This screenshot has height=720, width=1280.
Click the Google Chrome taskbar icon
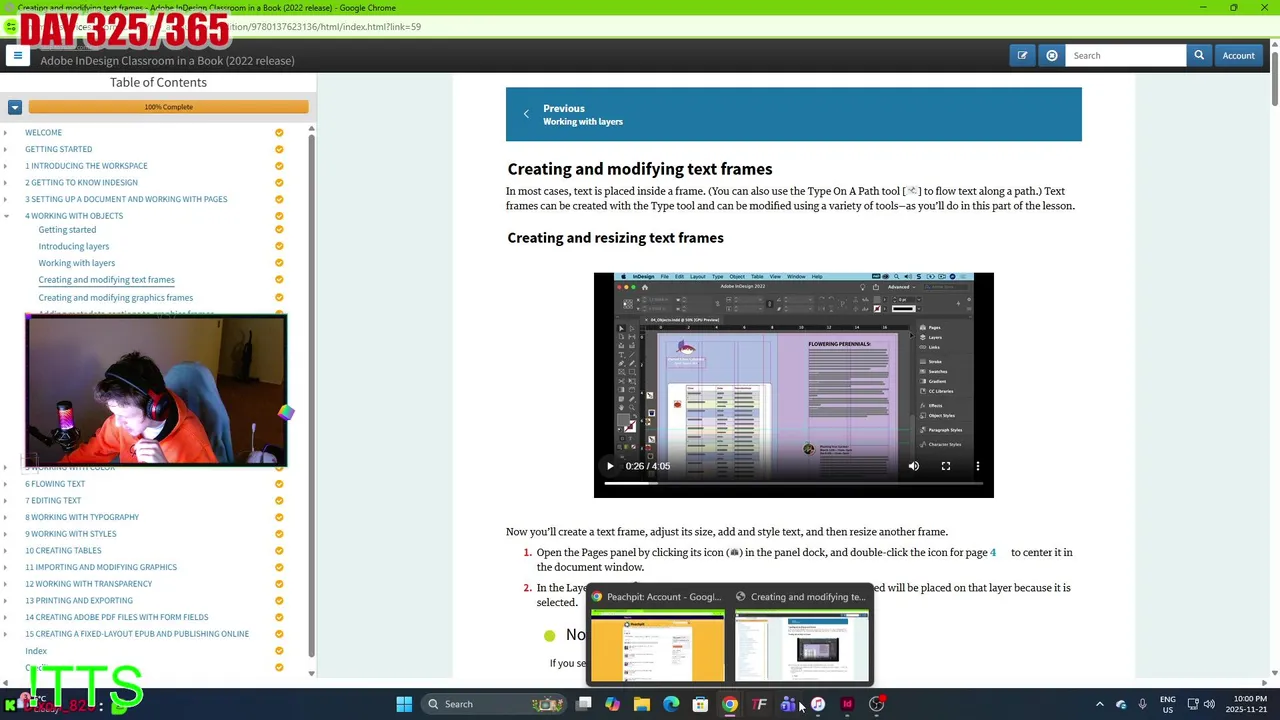click(730, 704)
